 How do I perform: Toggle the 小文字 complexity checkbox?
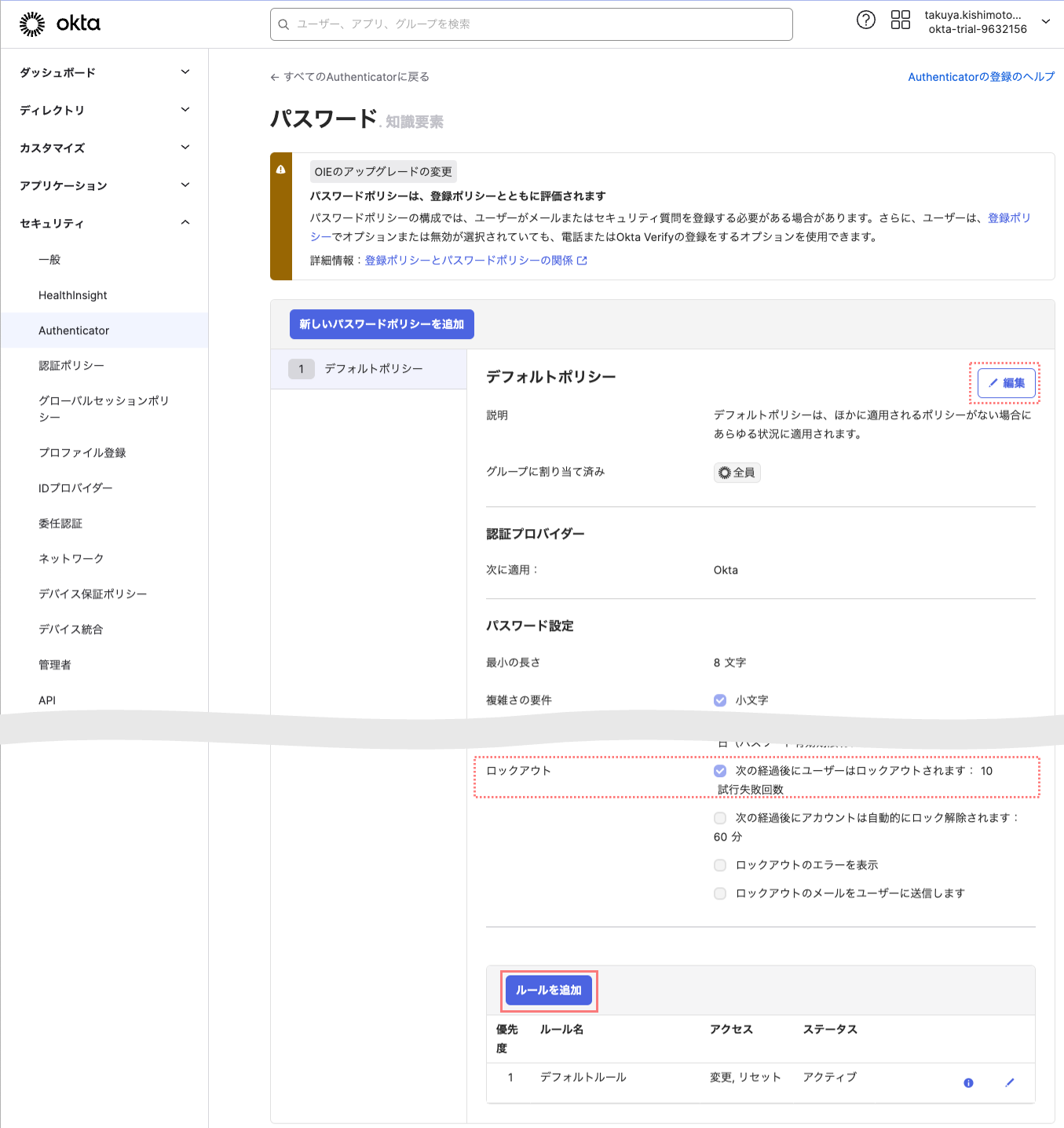click(x=719, y=700)
